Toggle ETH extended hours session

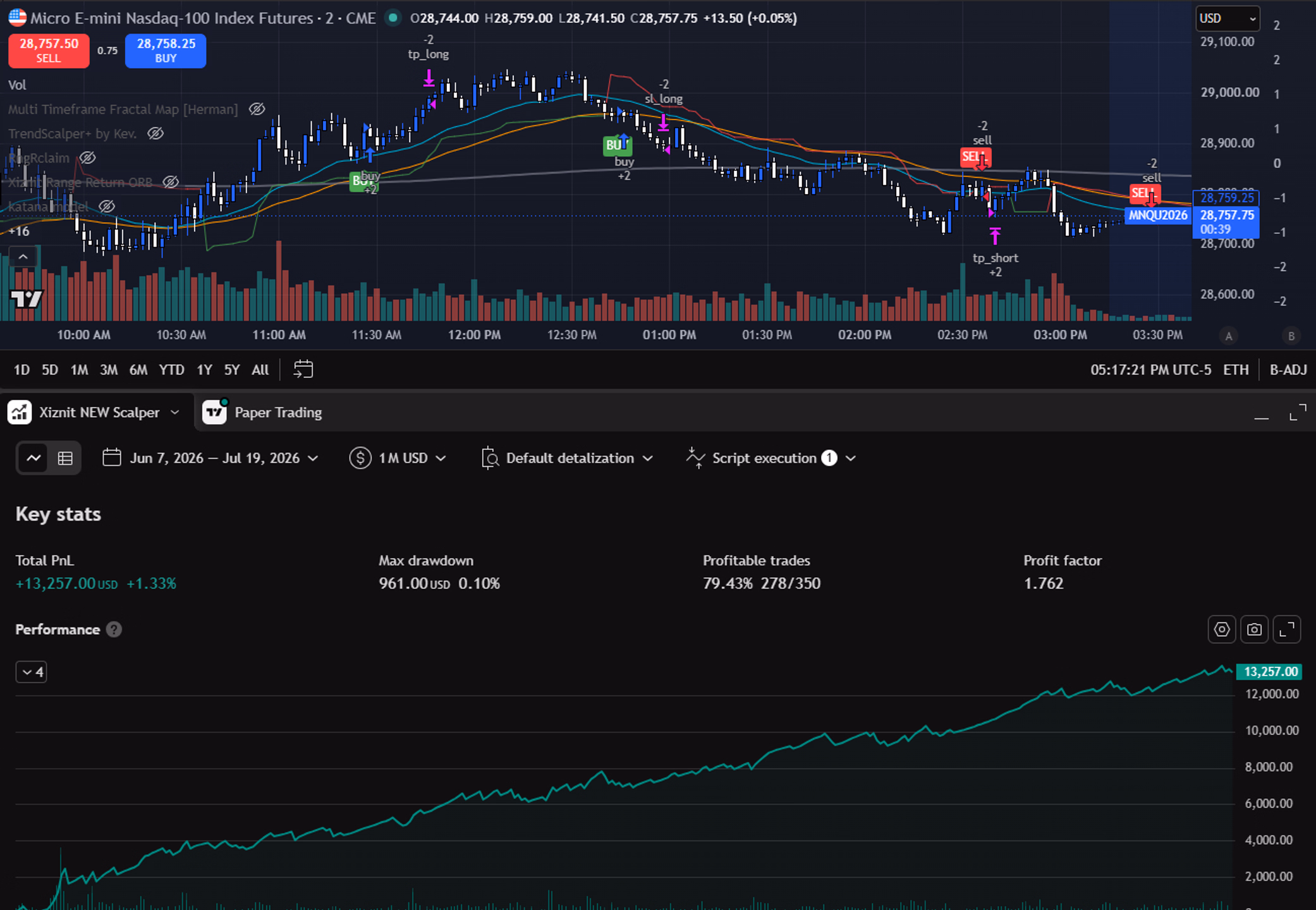click(1236, 370)
